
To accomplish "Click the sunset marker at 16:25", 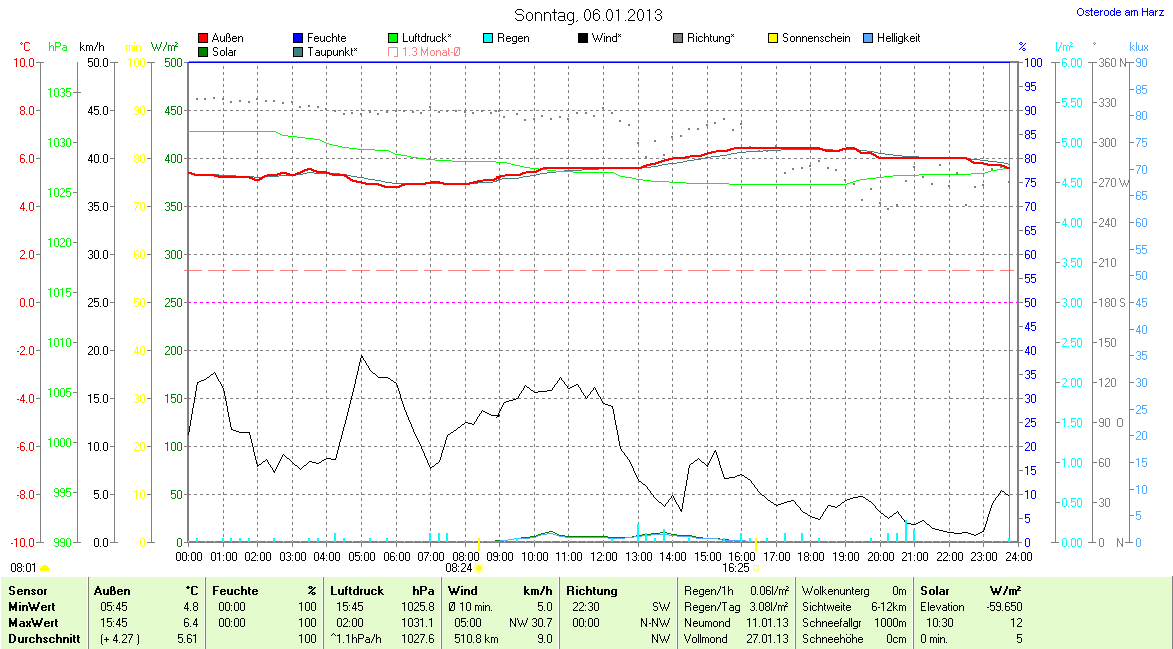I will click(x=756, y=567).
